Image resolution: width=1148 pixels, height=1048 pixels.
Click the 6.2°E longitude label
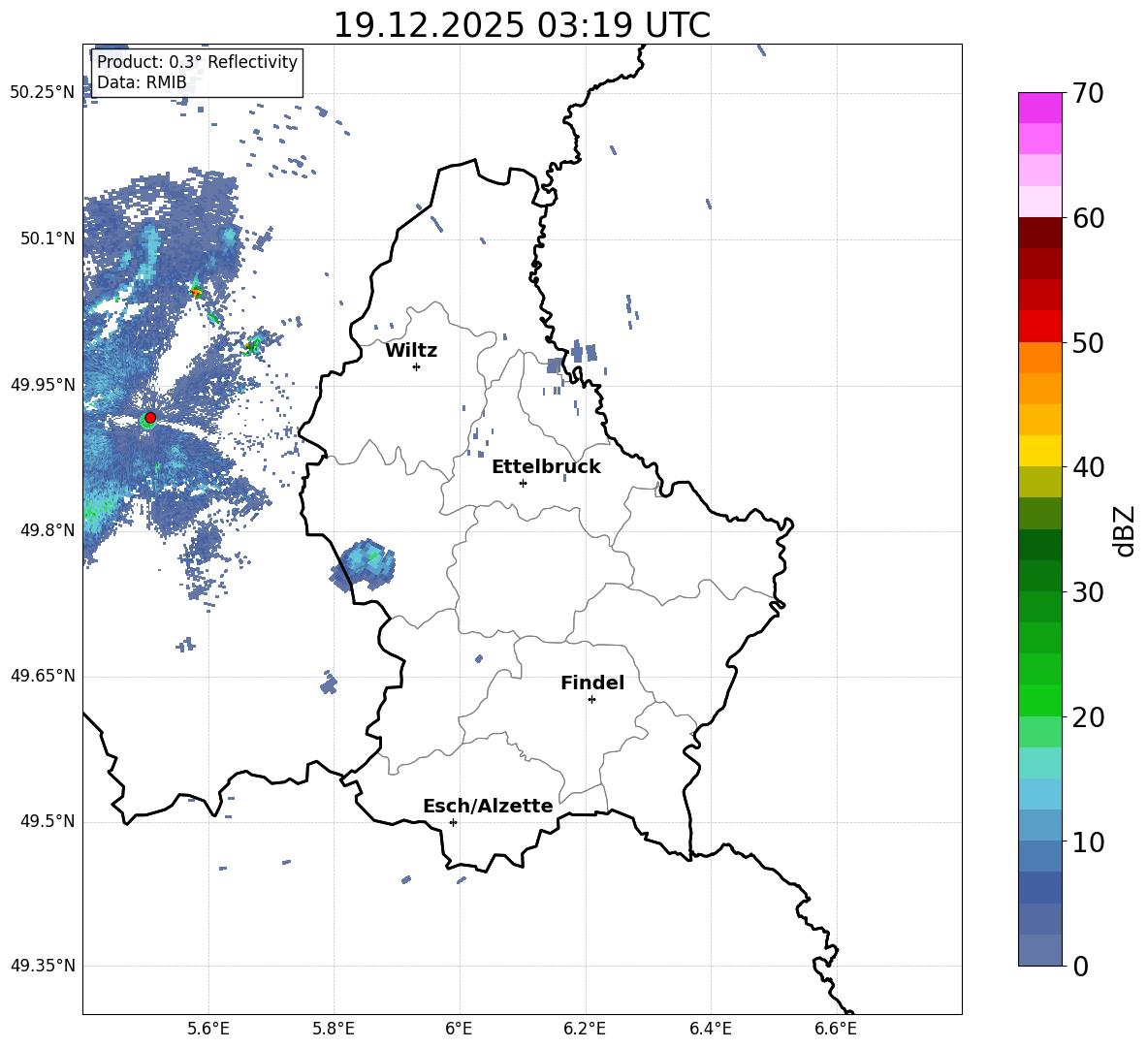pos(585,1029)
